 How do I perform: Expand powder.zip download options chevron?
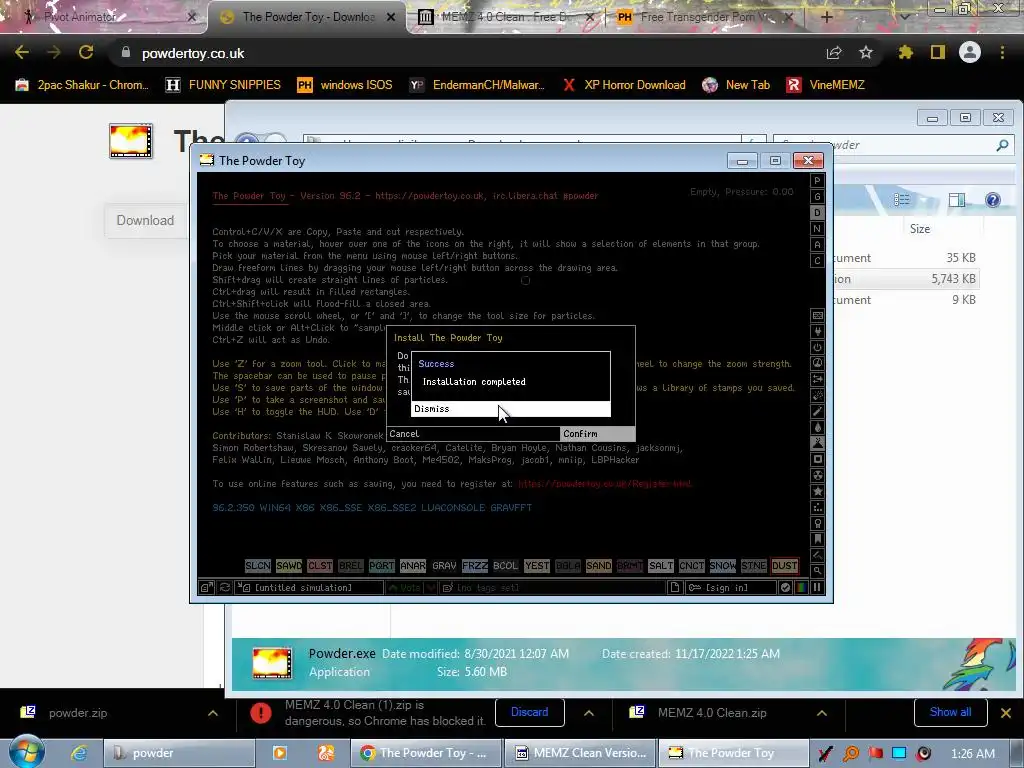pyautogui.click(x=213, y=713)
